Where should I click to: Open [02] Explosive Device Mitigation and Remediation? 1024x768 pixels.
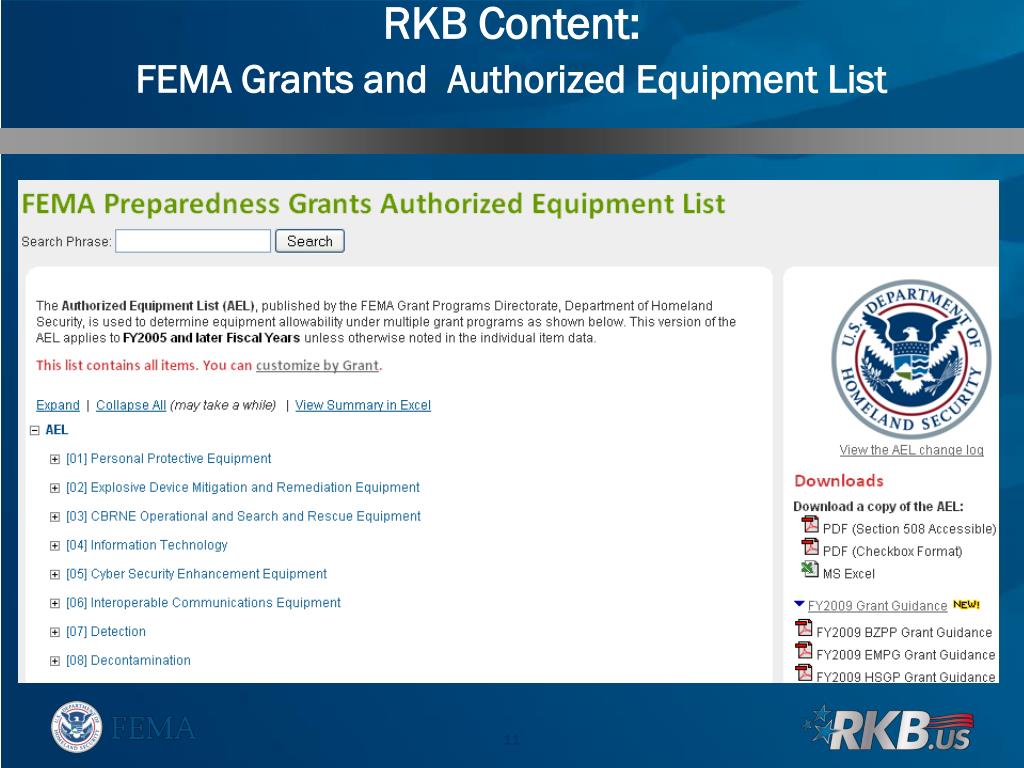coord(242,487)
